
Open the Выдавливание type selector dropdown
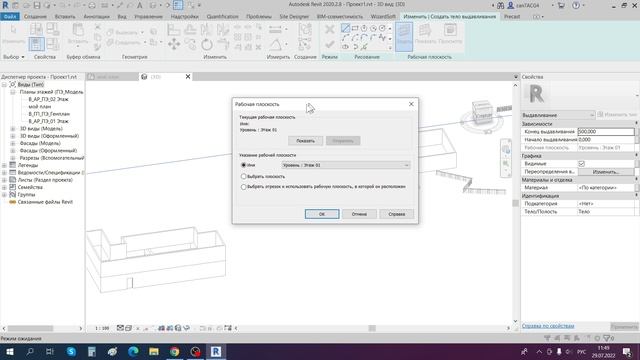(558, 115)
